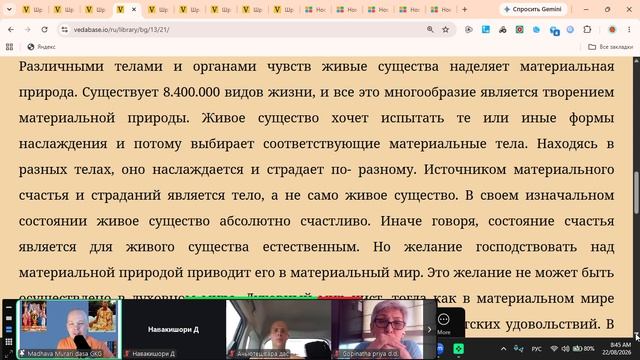
Task: Switch the РУС keyboard language indicator
Action: [536, 349]
